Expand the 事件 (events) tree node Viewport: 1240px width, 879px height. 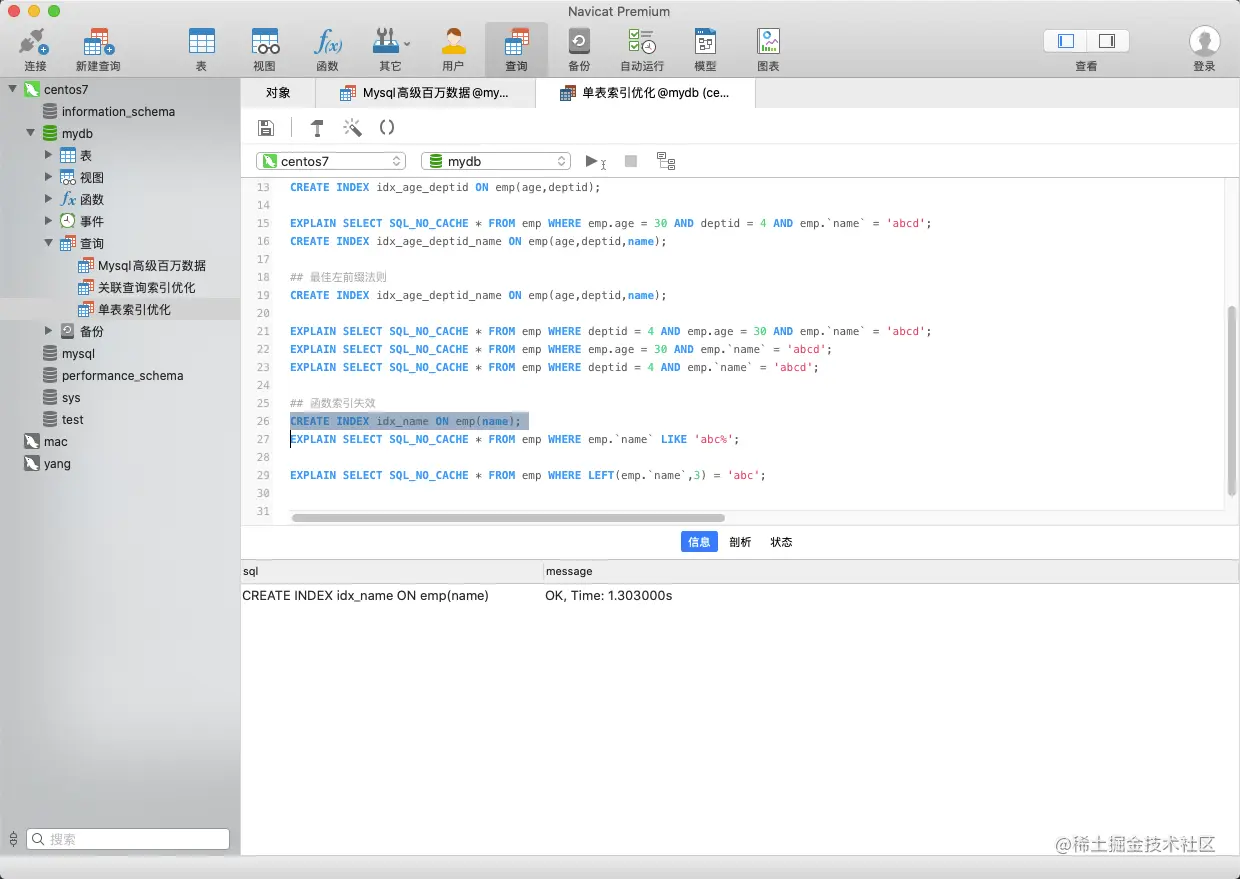[48, 221]
